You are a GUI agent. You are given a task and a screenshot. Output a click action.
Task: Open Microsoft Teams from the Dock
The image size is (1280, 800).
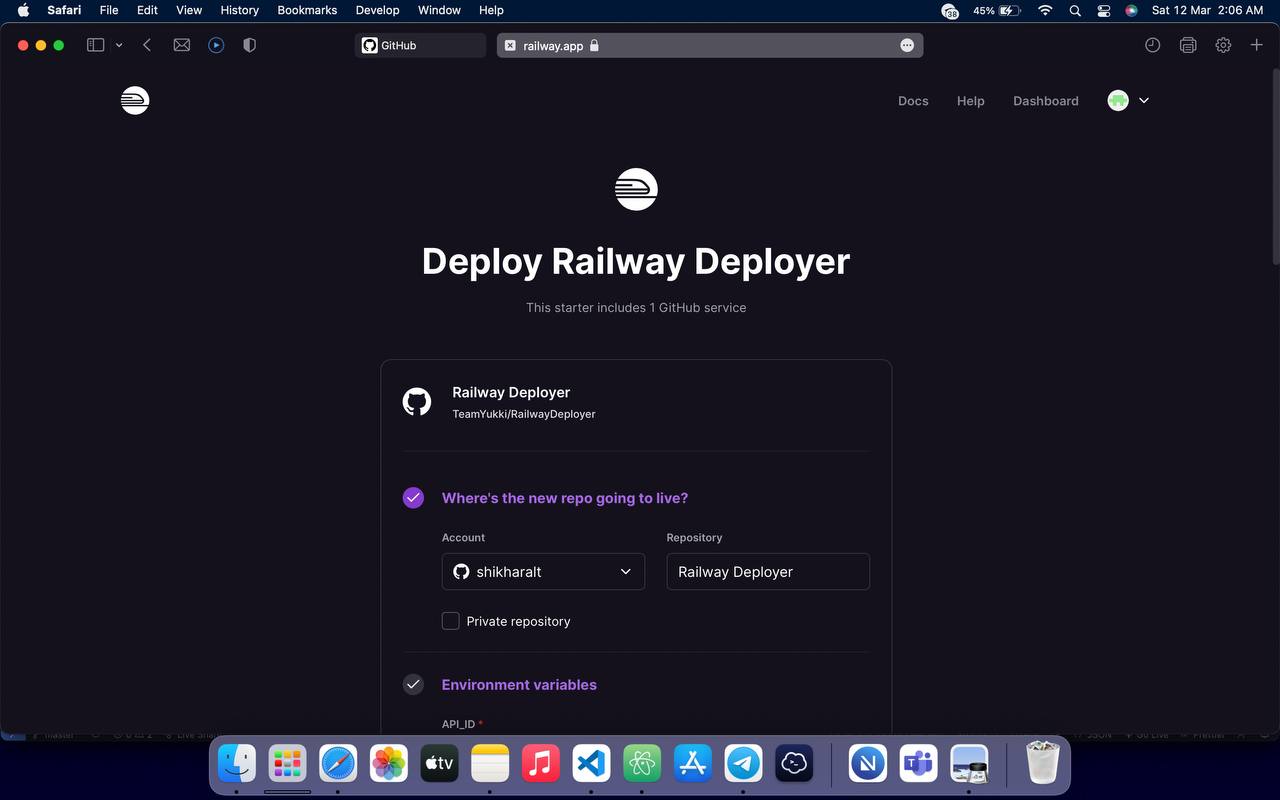pos(918,765)
